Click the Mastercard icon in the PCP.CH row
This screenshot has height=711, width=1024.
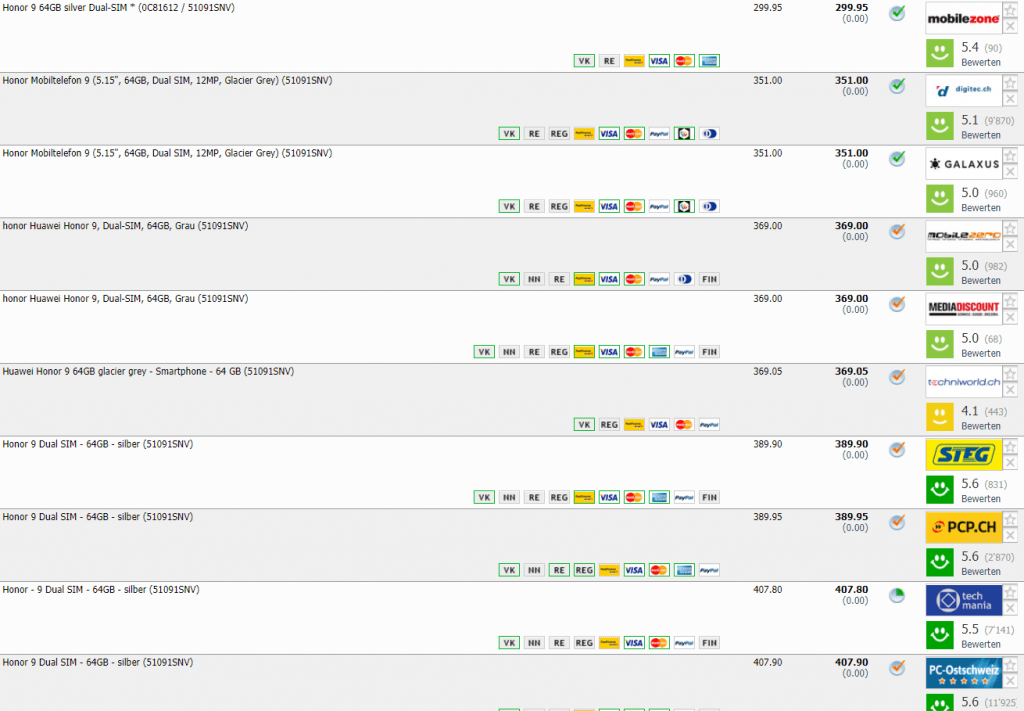659,570
